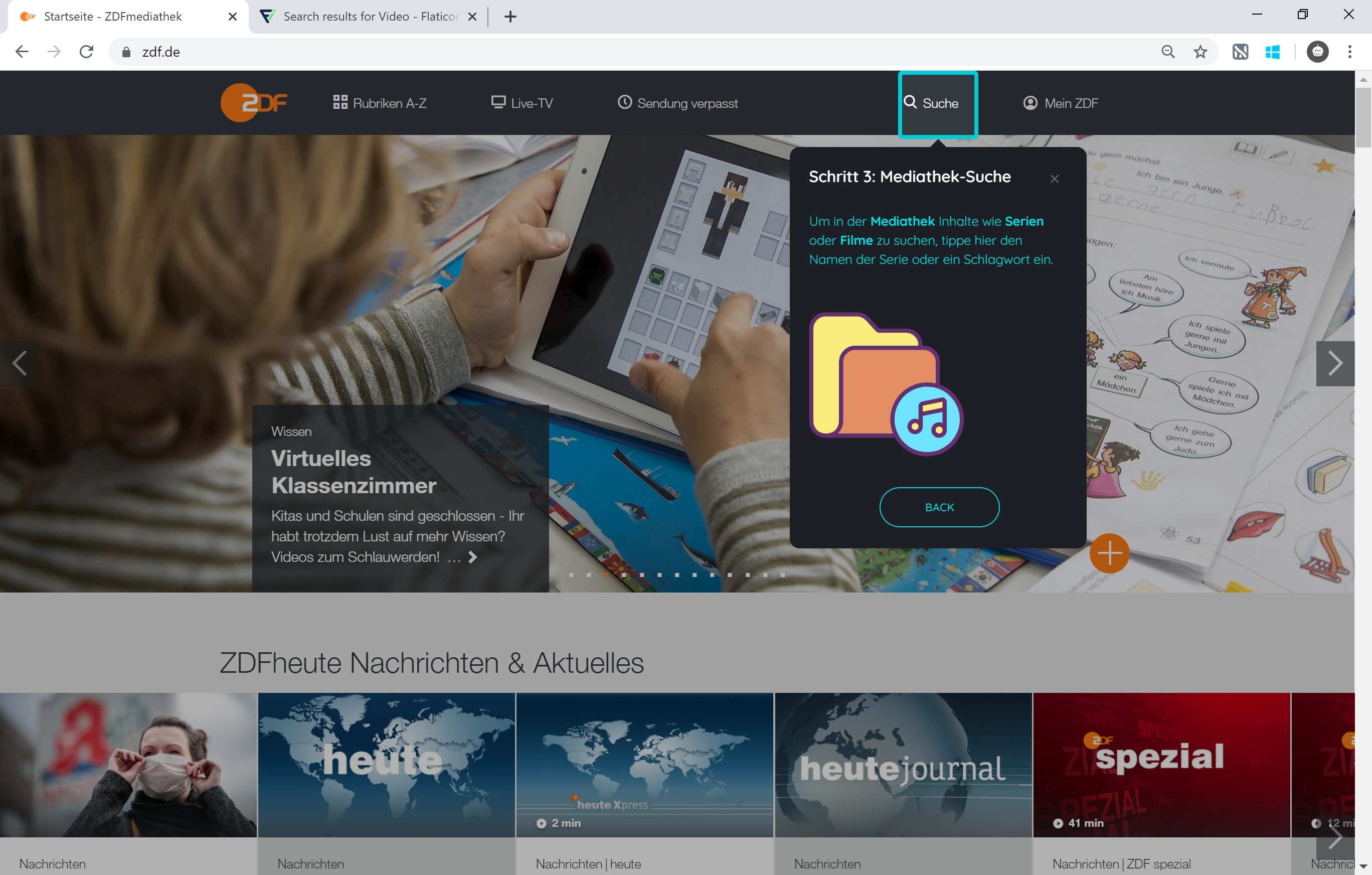Image resolution: width=1372 pixels, height=875 pixels.
Task: Select the last carousel pagination dot
Action: click(782, 574)
